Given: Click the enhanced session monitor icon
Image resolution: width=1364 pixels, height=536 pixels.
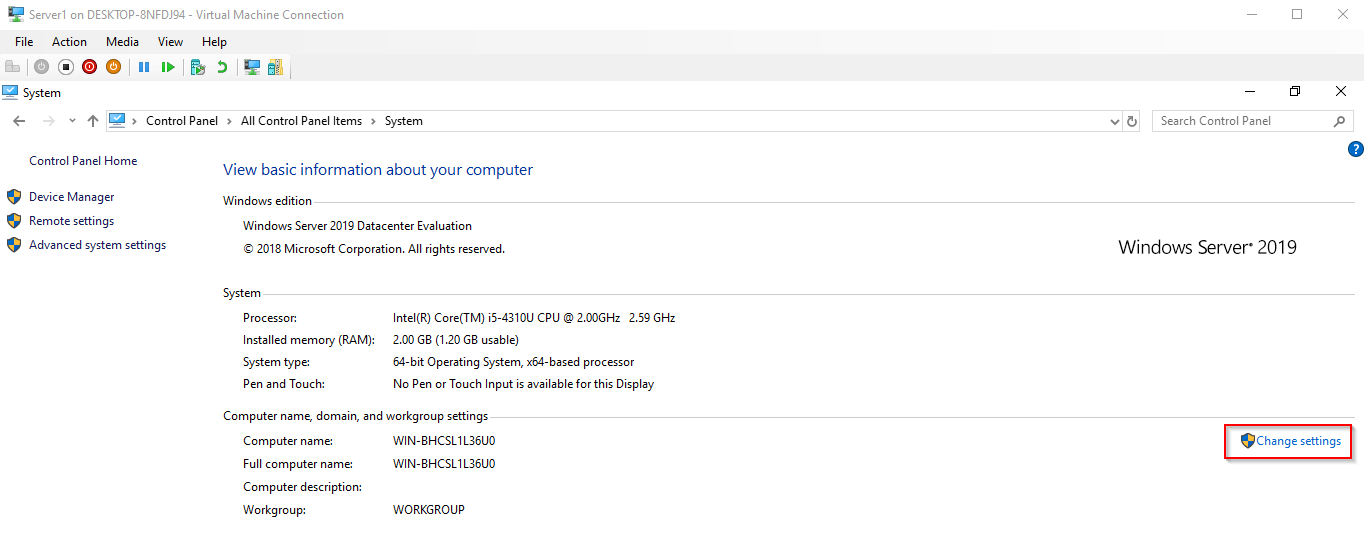Looking at the screenshot, I should pyautogui.click(x=252, y=67).
